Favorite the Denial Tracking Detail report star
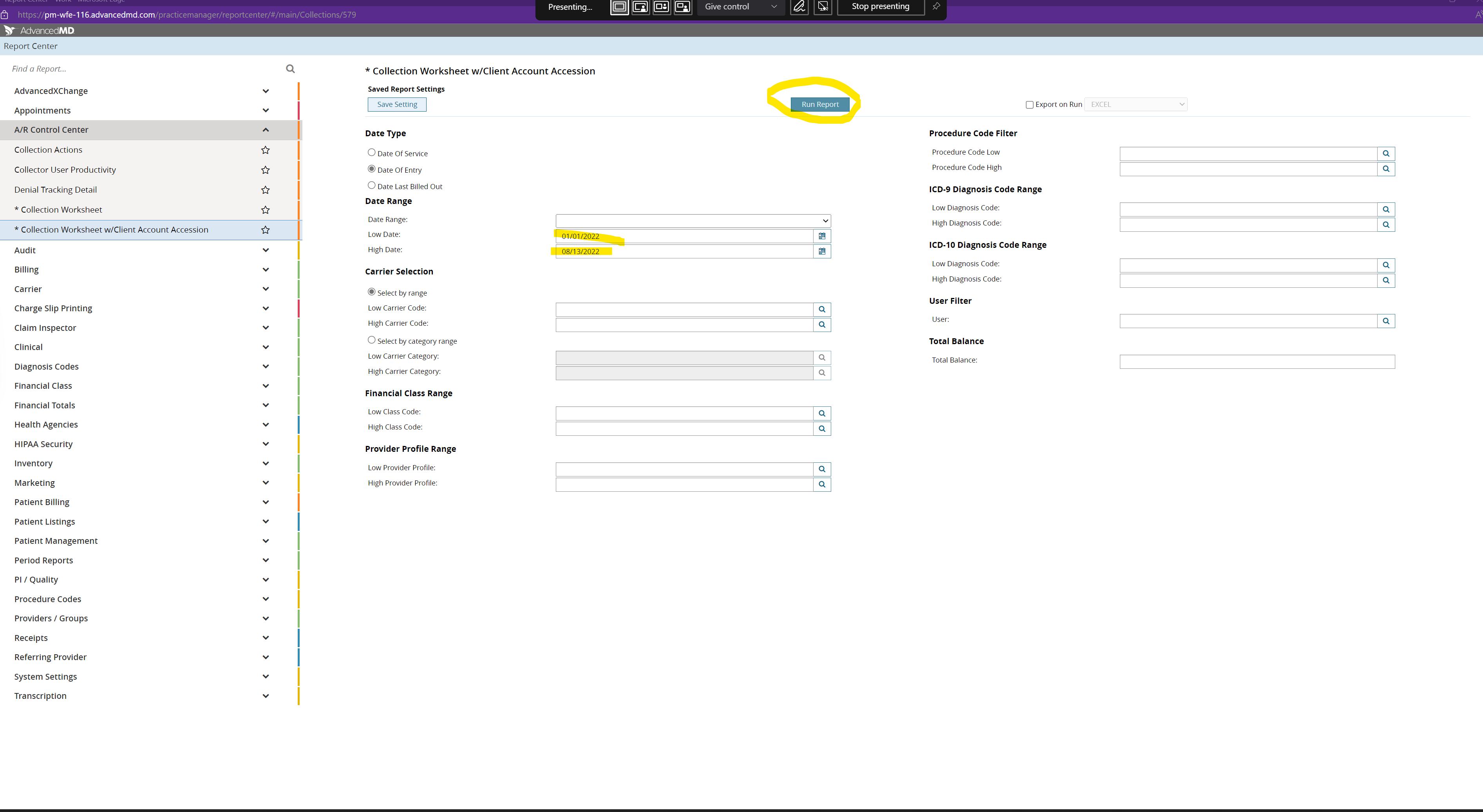 [x=266, y=190]
